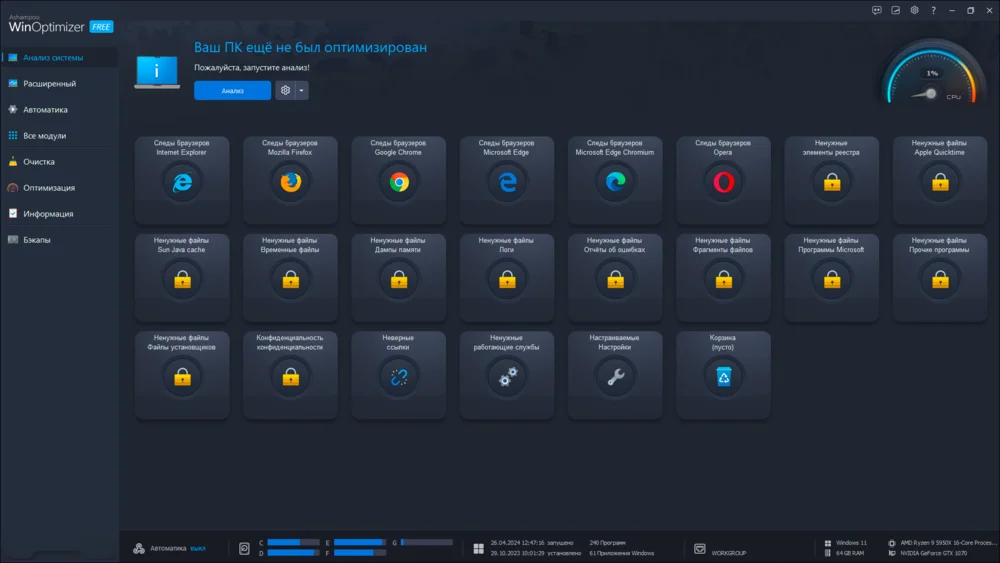Click drive D usage bar

[x=293, y=553]
